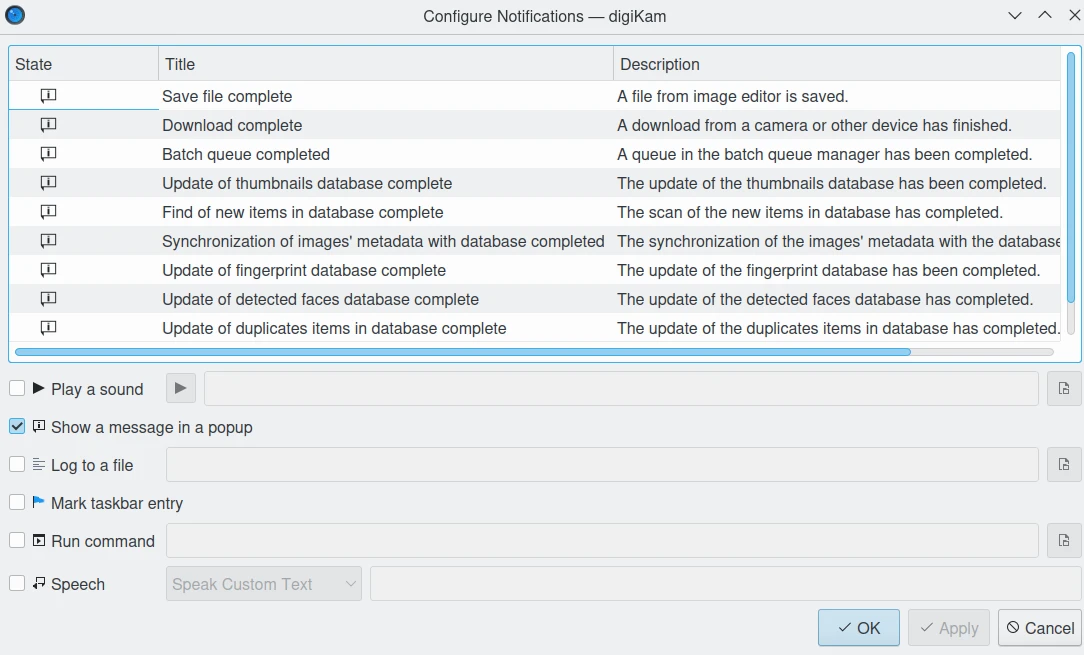Select Update of detected faces database complete
1084x655 pixels.
321,299
